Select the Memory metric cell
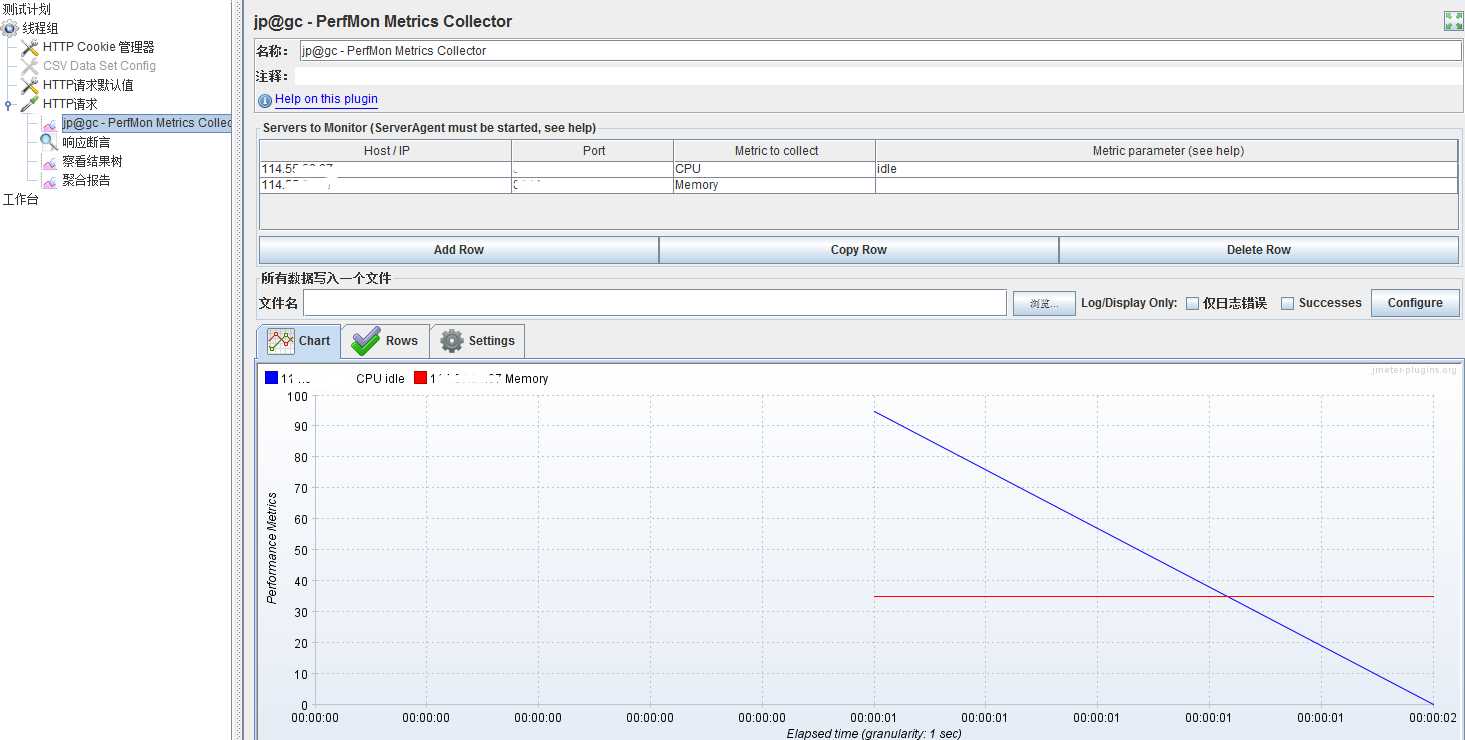 click(x=775, y=185)
